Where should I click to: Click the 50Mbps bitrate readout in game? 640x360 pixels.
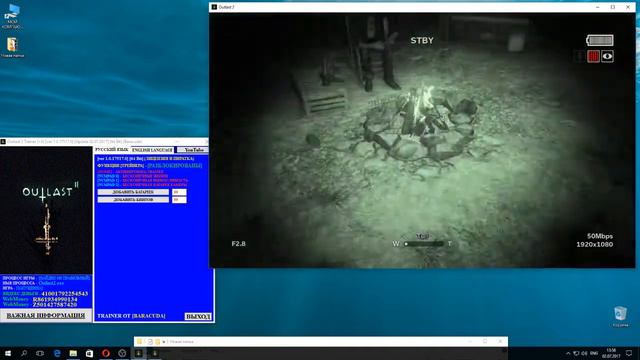tap(600, 236)
